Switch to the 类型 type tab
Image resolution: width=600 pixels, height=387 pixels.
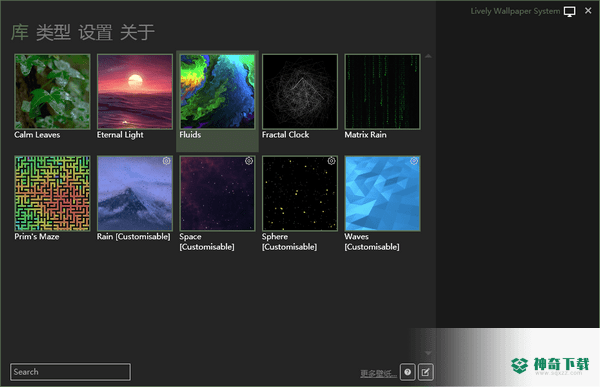coord(53,32)
